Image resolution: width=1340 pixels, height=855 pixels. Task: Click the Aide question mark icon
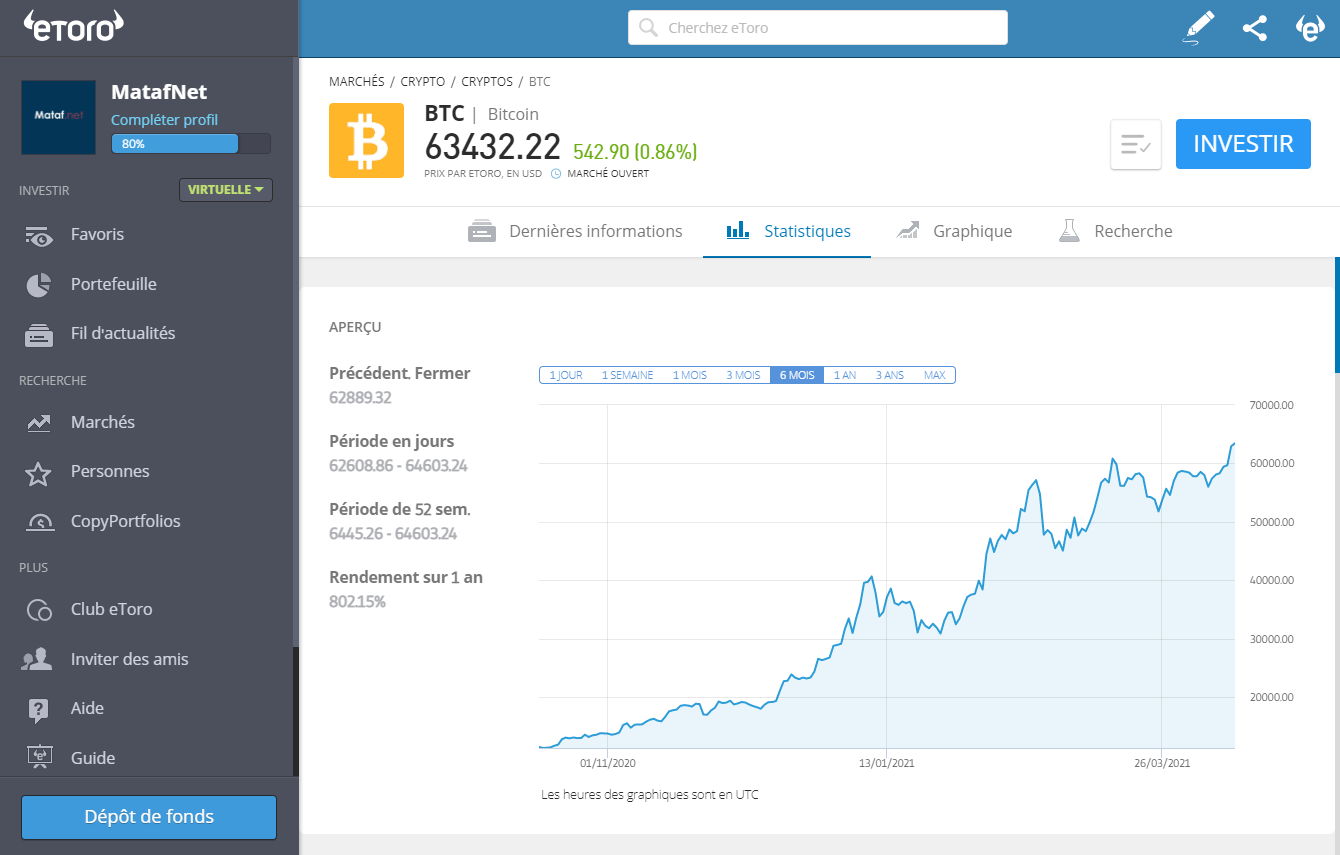pyautogui.click(x=38, y=710)
